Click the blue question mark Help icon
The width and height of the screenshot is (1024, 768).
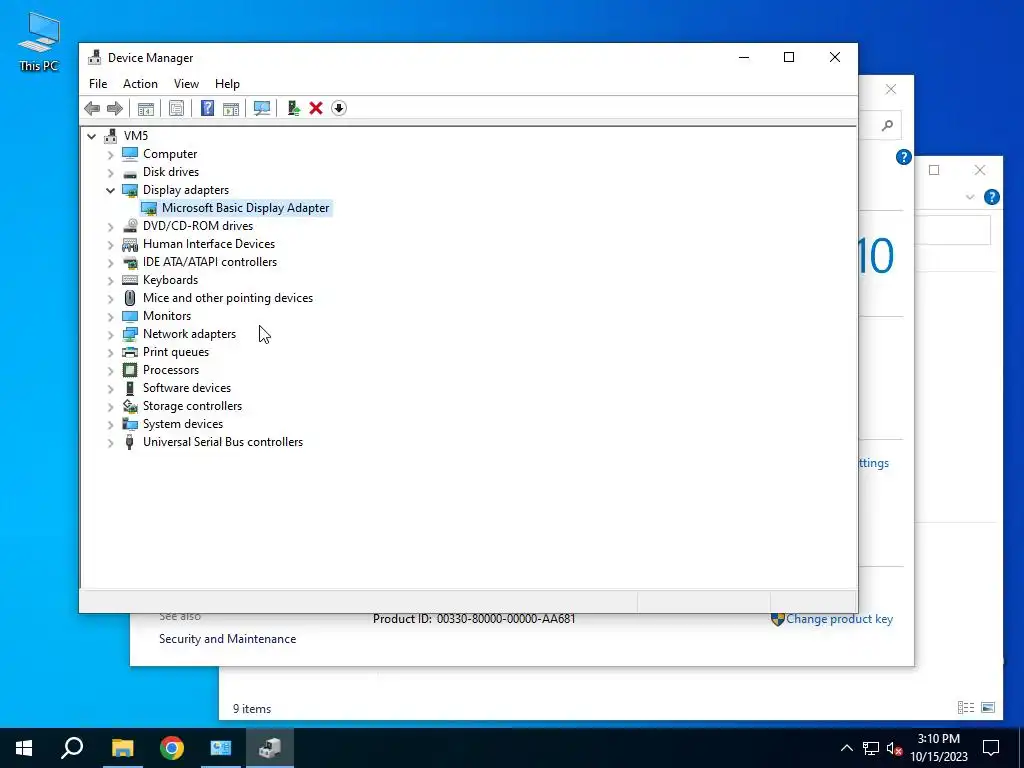point(207,108)
